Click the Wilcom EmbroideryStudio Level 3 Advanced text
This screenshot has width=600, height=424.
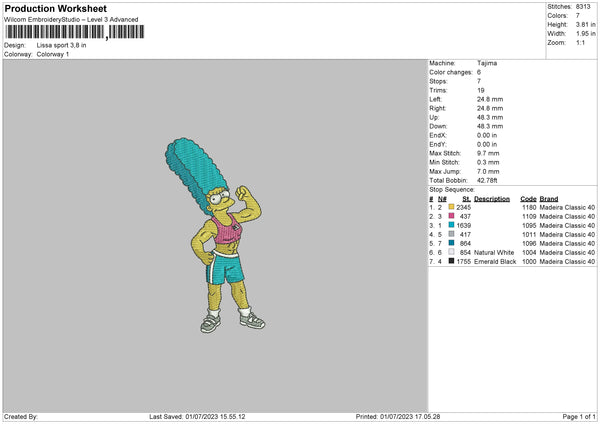tap(71, 20)
